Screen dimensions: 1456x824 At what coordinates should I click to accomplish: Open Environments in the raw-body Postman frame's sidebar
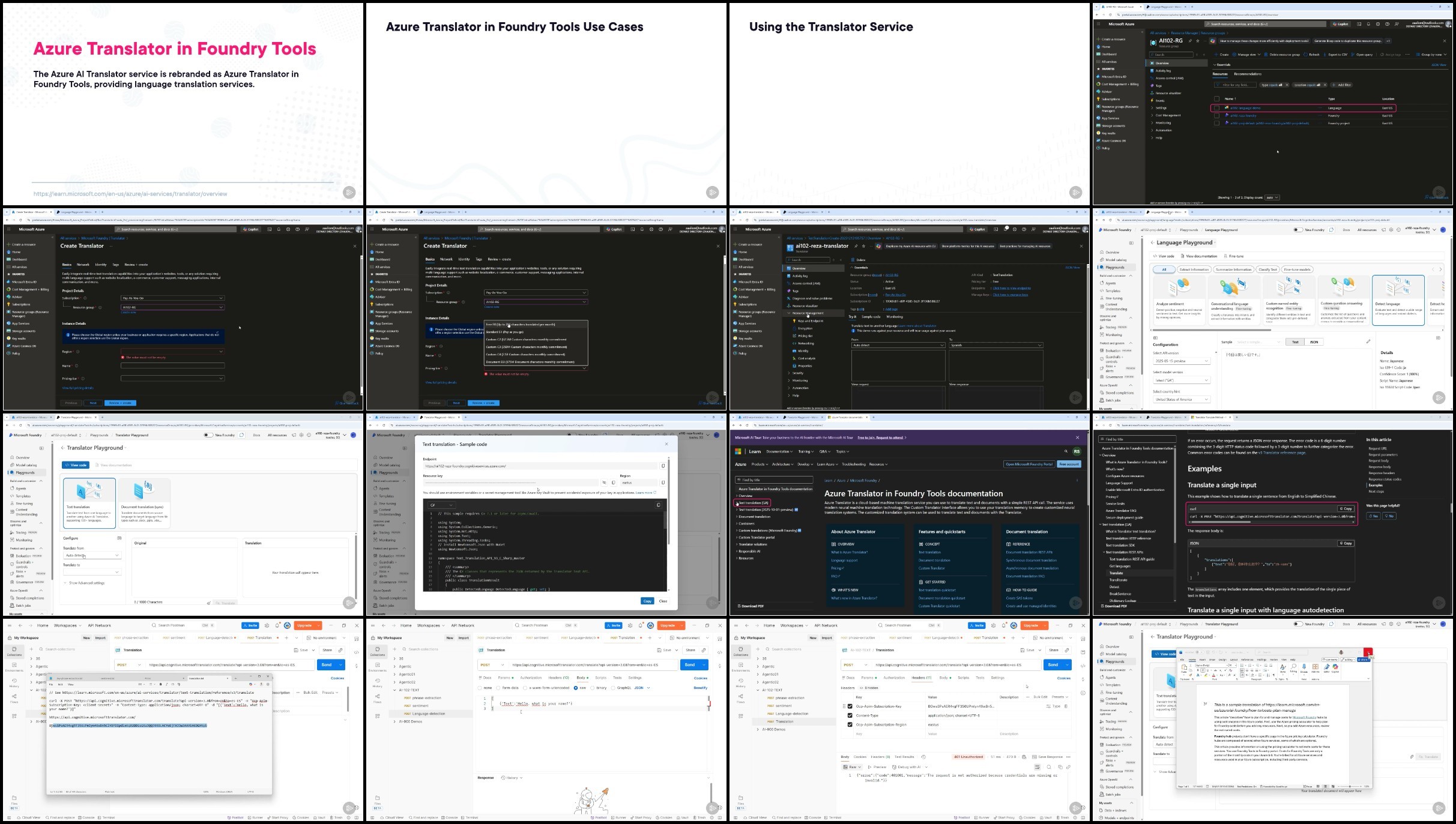377,667
